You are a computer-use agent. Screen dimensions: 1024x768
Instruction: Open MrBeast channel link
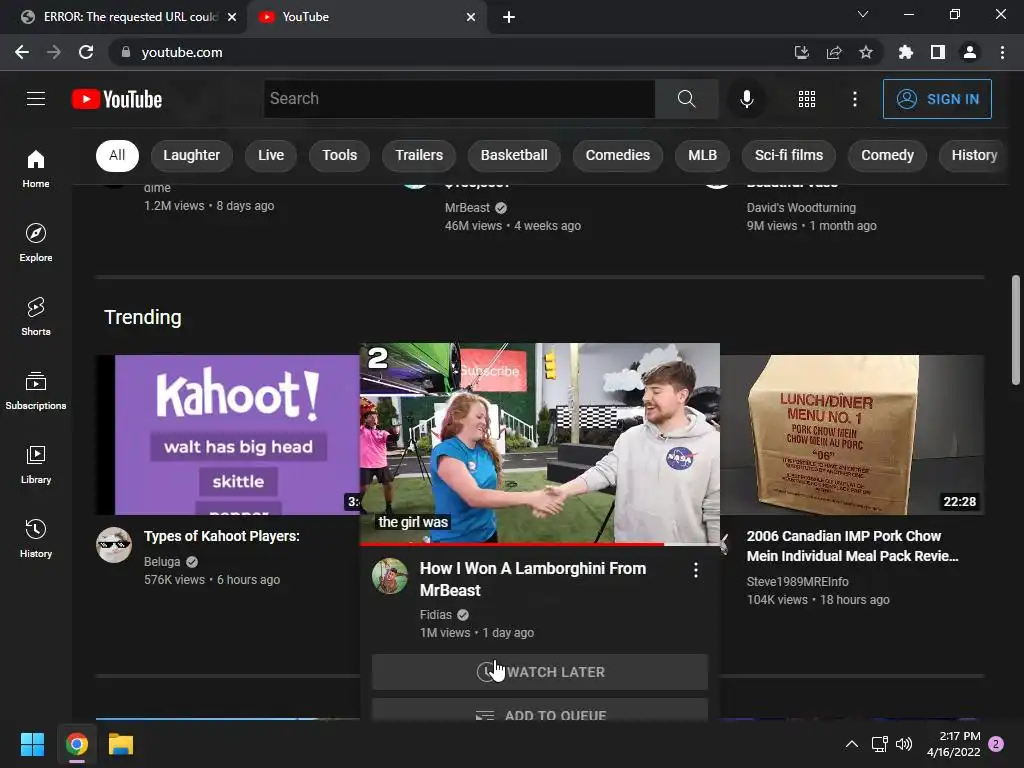pyautogui.click(x=467, y=208)
